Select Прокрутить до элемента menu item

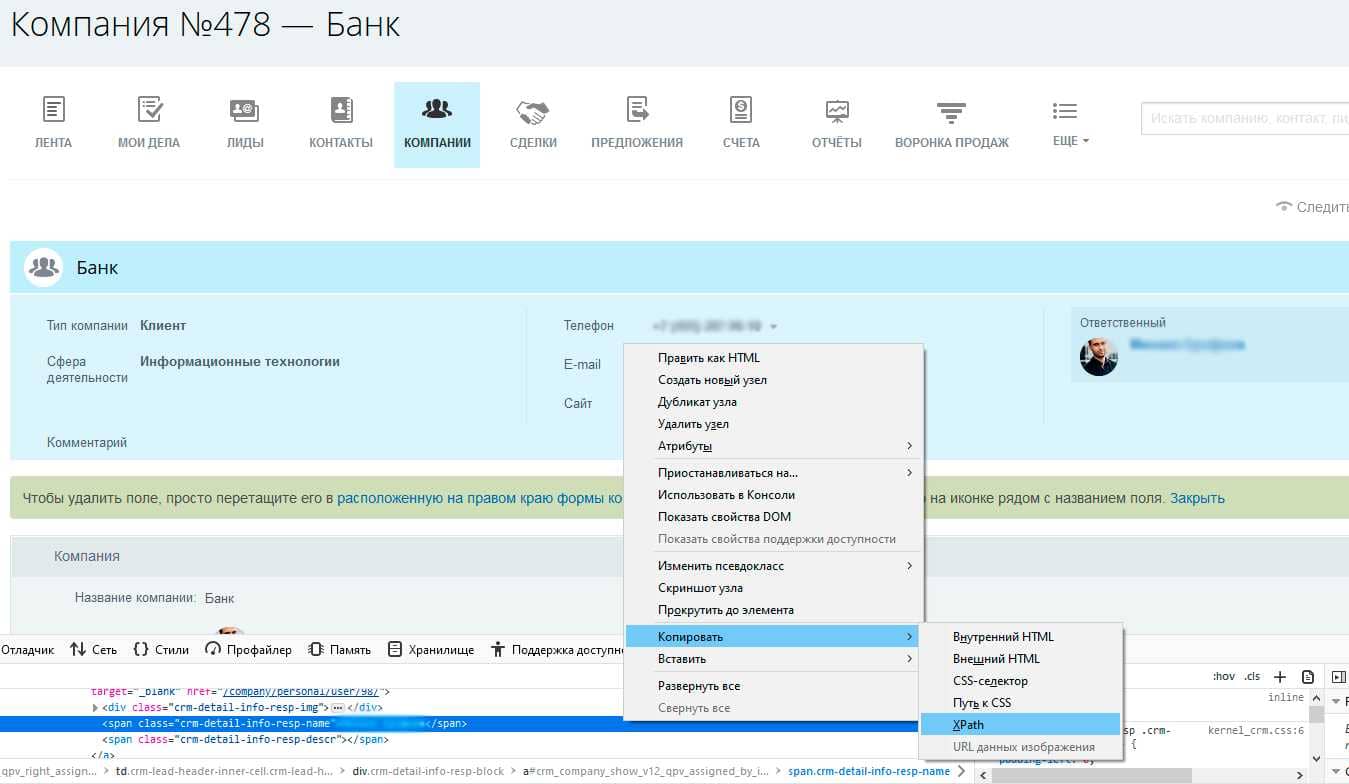click(x=774, y=610)
